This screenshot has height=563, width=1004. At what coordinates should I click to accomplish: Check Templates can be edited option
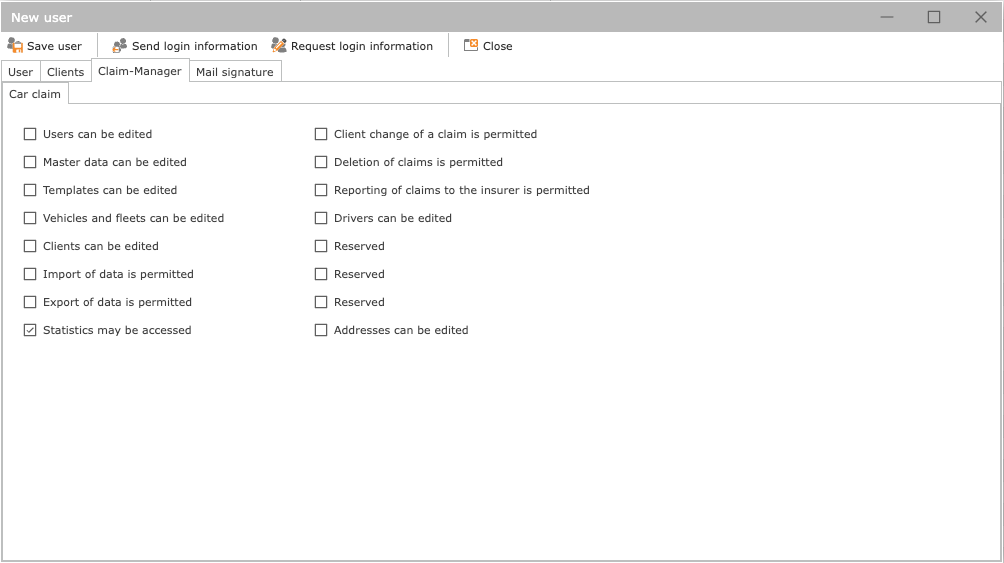30,190
